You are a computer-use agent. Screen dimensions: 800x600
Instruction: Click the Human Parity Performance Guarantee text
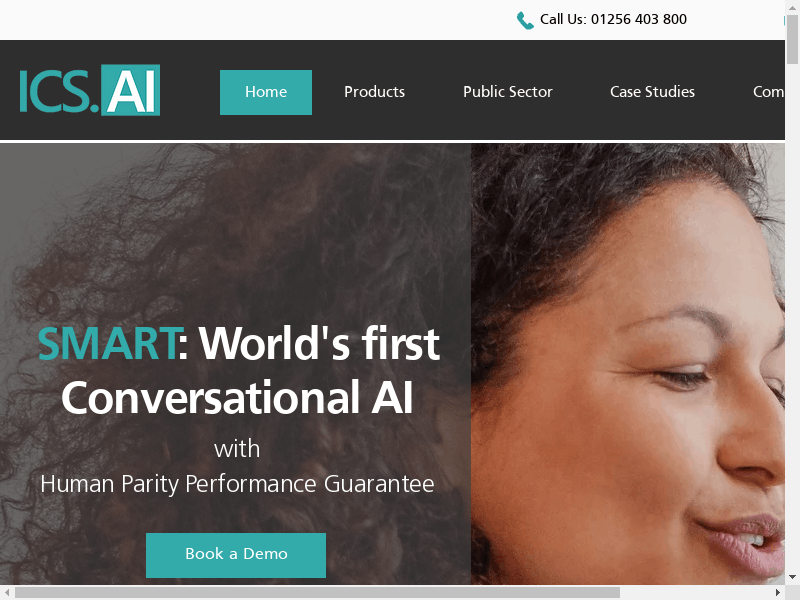coord(237,484)
